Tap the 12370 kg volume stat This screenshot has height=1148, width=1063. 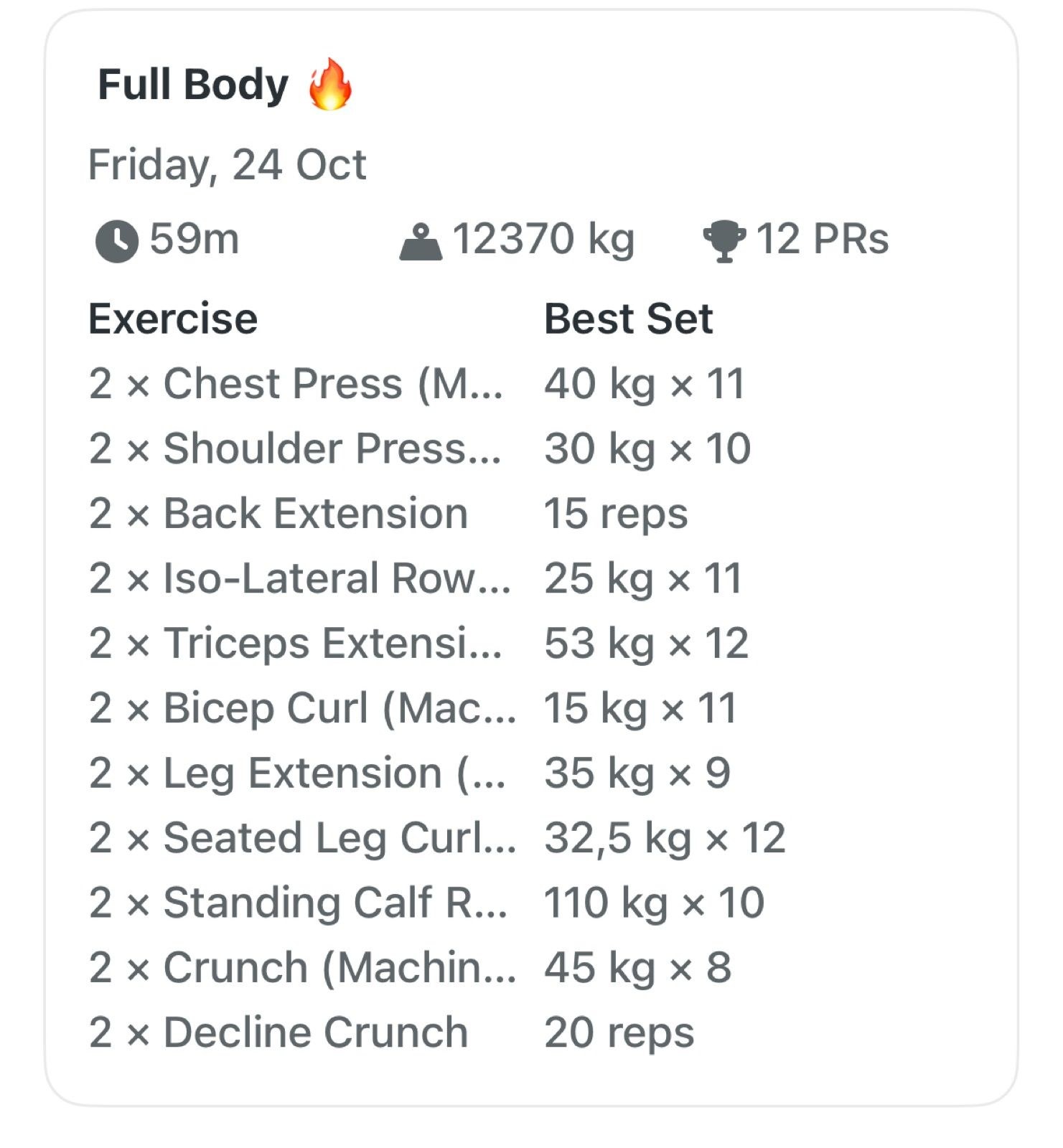[543, 239]
